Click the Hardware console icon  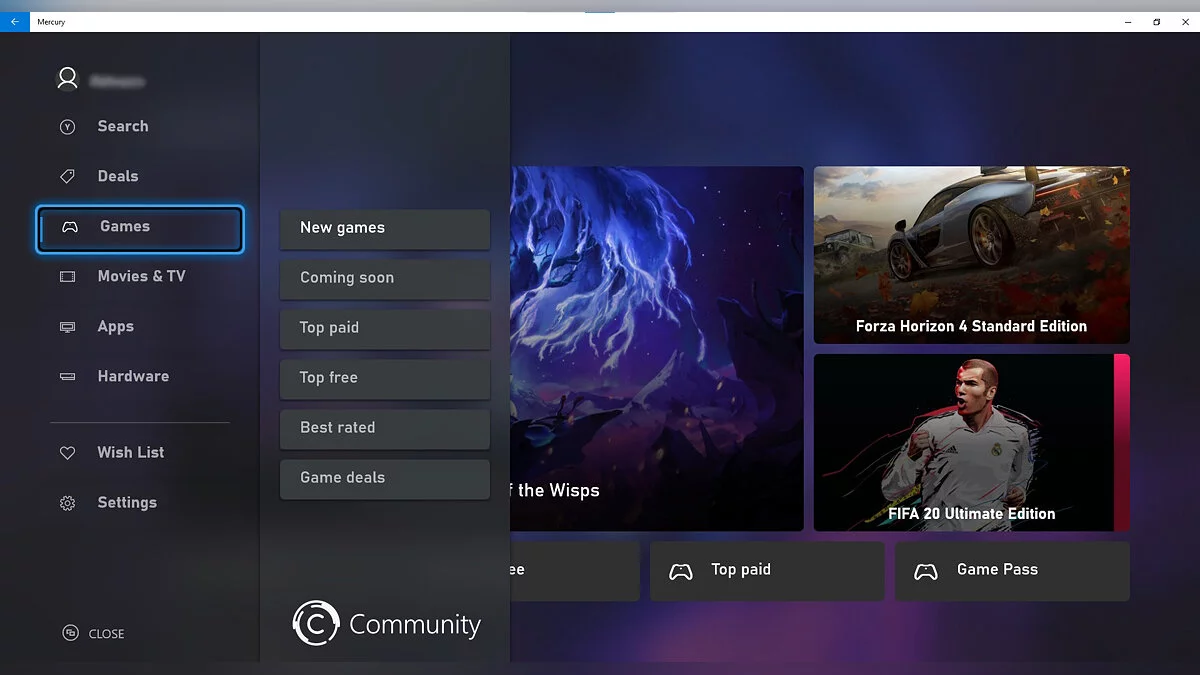click(67, 377)
